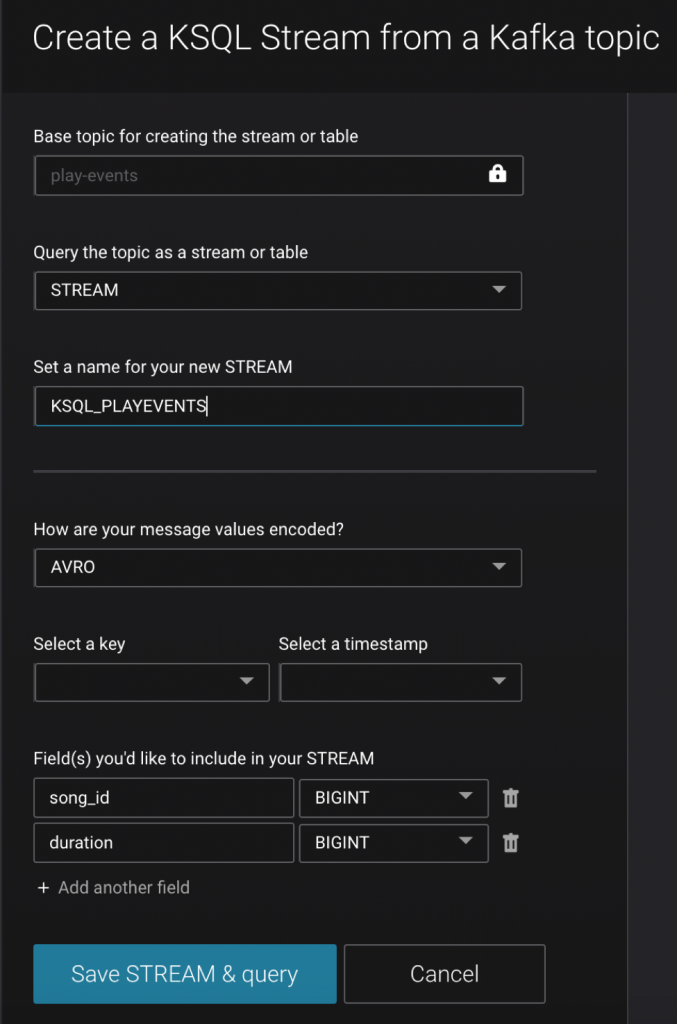Click Add another field link
This screenshot has height=1024, width=677.
pyautogui.click(x=124, y=888)
